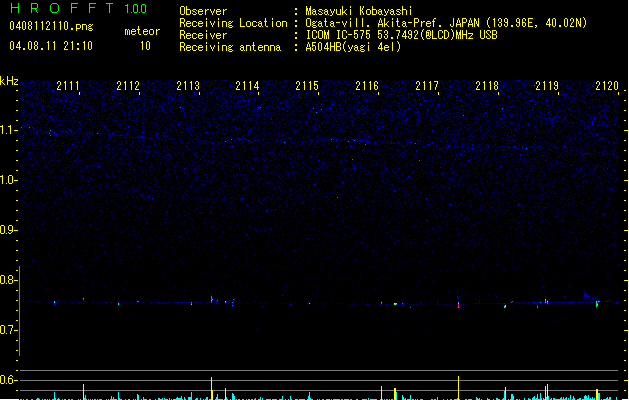The height and width of the screenshot is (400, 629).
Task: Click the 2117 time axis marker
Action: (427, 86)
